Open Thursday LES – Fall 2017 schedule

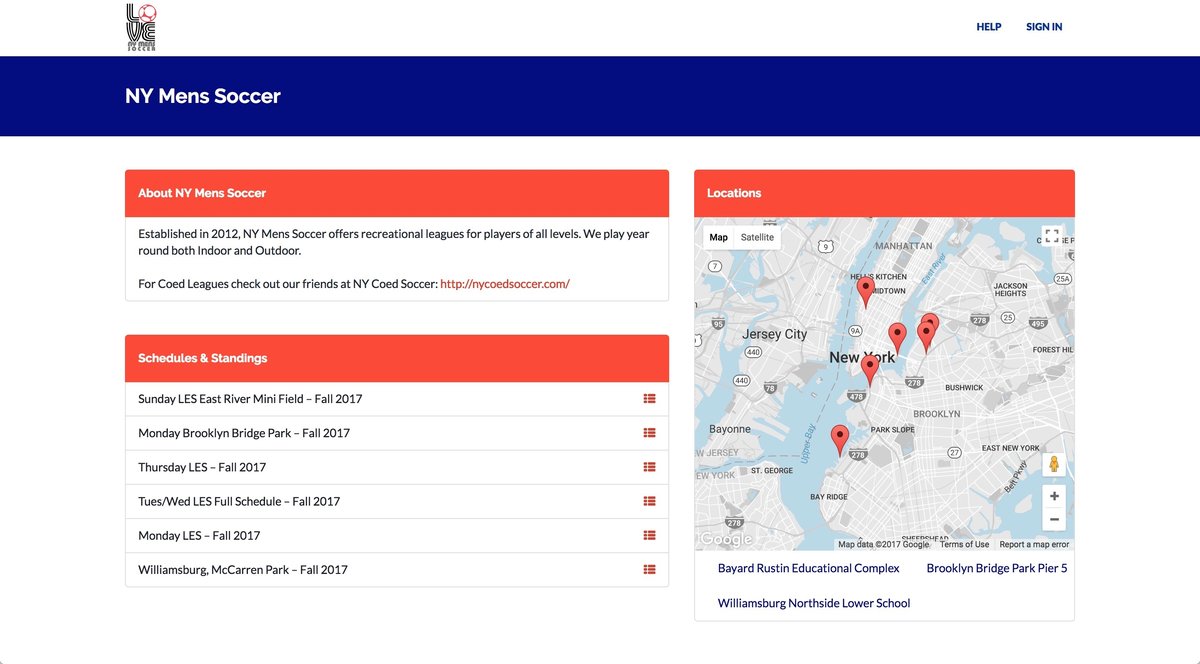[202, 467]
